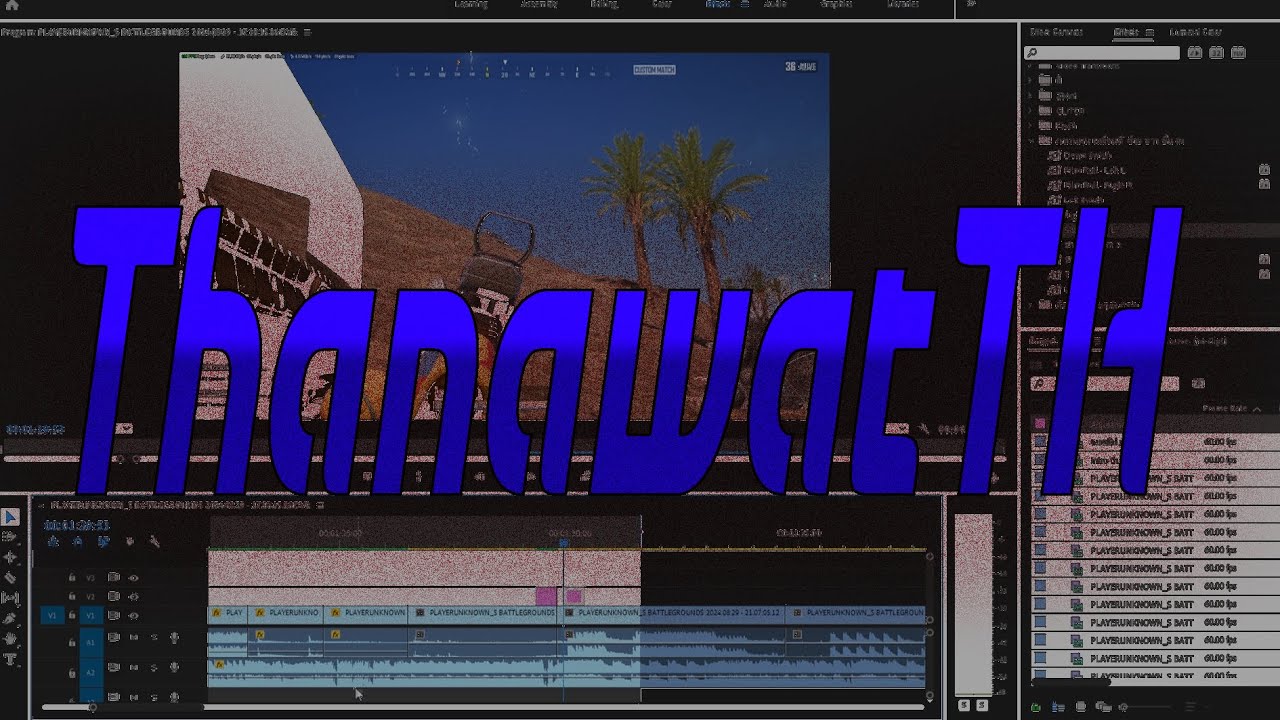Viewport: 1280px width, 720px height.
Task: Switch to the Color workspace tab
Action: (x=662, y=4)
